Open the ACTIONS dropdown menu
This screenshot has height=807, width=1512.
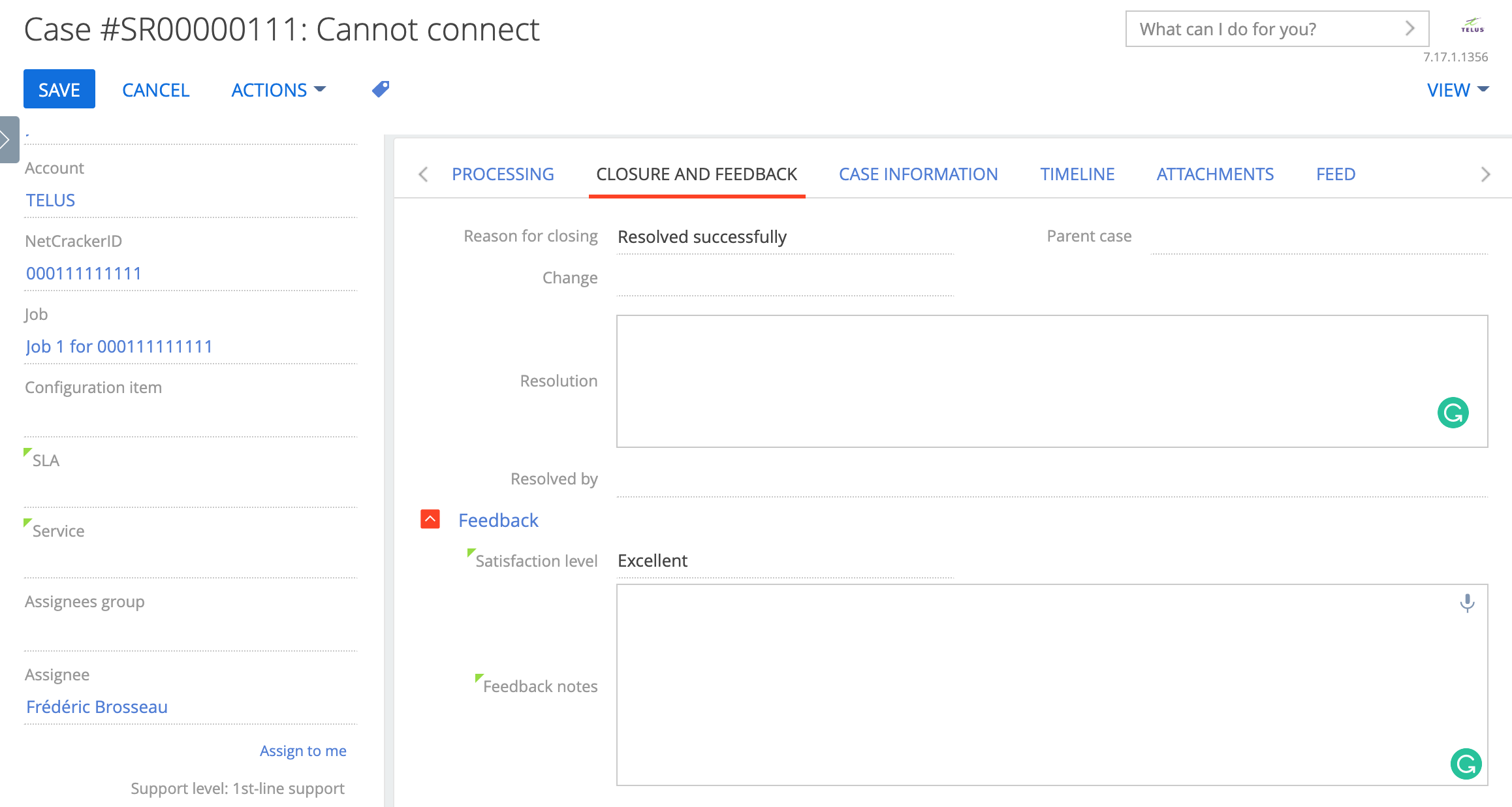coord(279,89)
